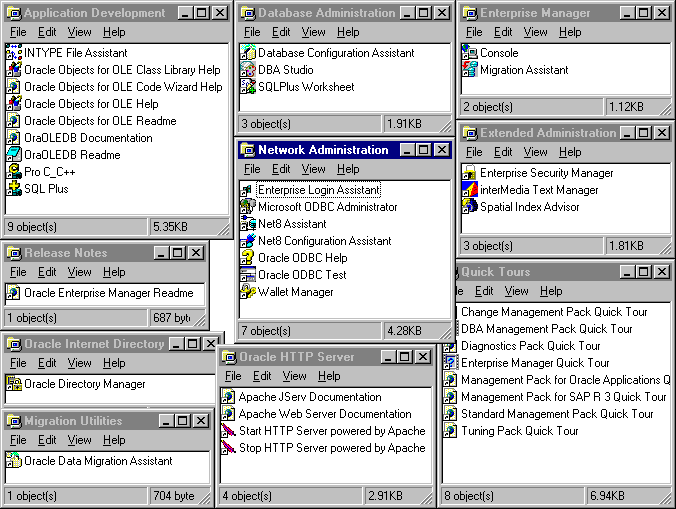The image size is (676, 509).
Task: Select Apache Web Server Documentation label
Action: coord(325,414)
